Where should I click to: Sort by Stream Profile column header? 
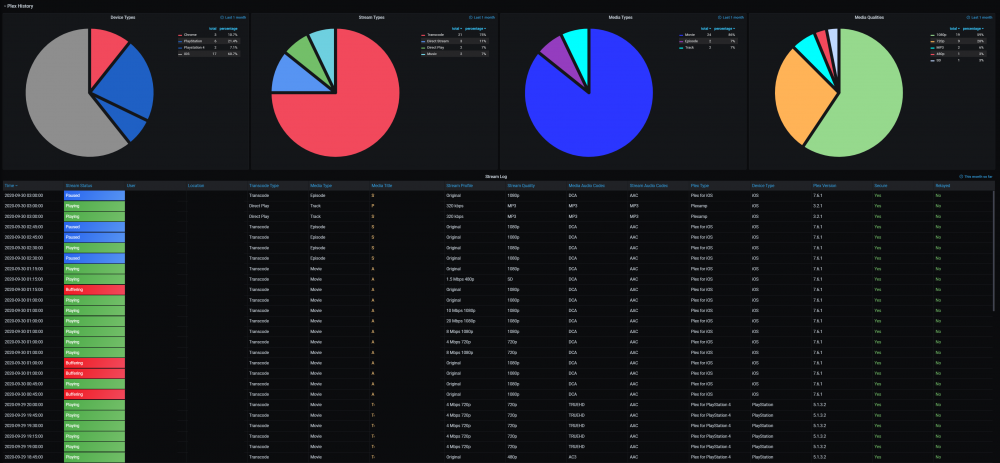point(458,186)
